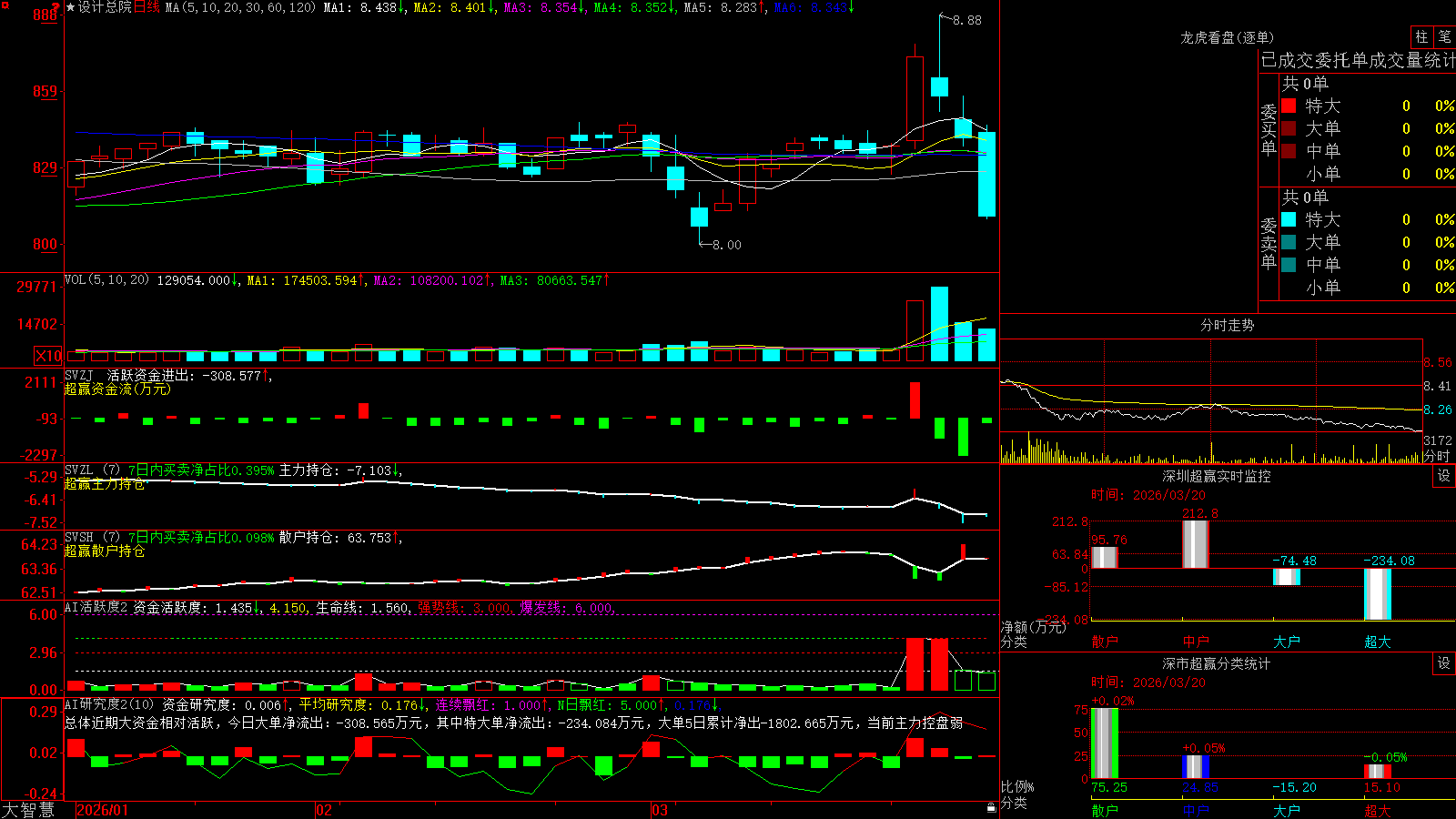Select 散户 in 深市超赢分类统计 chart
This screenshot has height=819, width=1456.
coord(1105,811)
